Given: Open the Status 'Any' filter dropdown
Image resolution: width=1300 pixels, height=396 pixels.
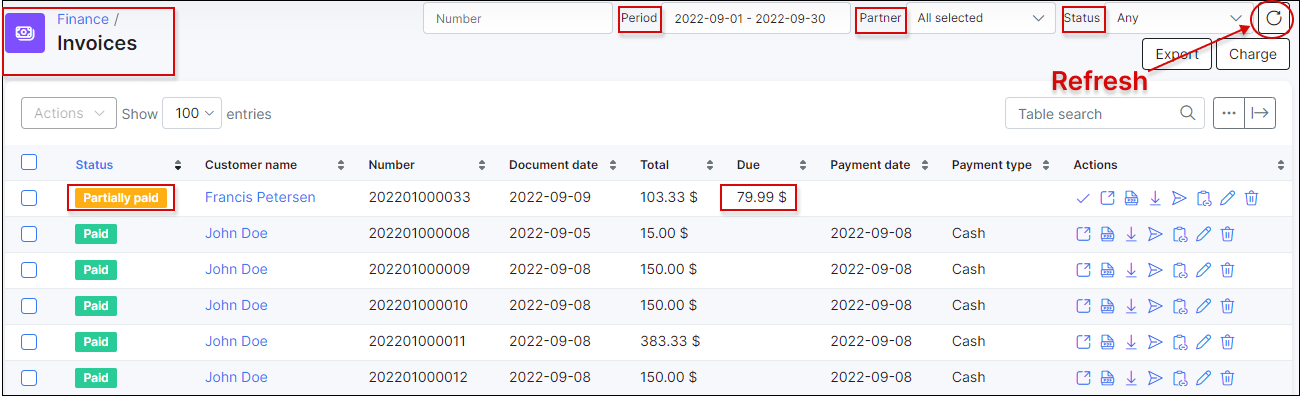Looking at the screenshot, I should 1179,18.
